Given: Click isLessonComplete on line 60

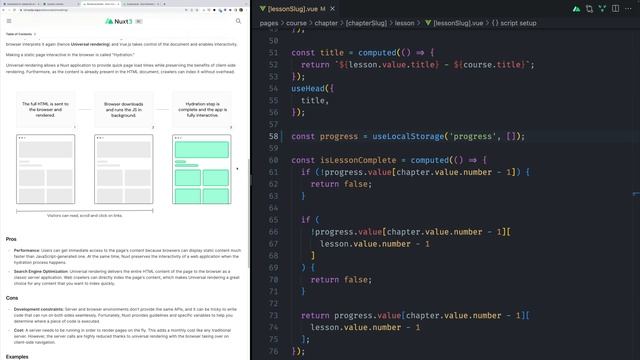Looking at the screenshot, I should [x=358, y=160].
